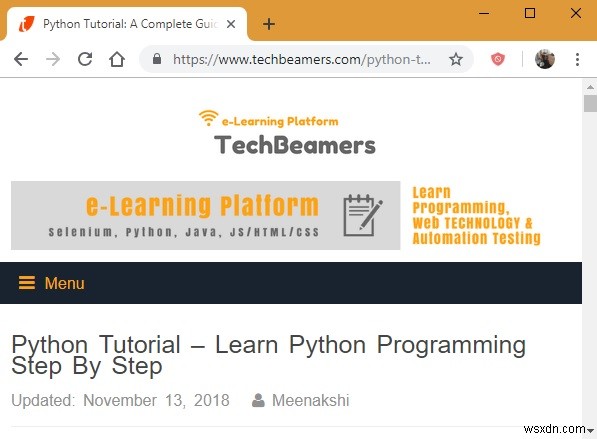597x439 pixels.
Task: Open Chrome's three-dot menu
Action: [578, 59]
